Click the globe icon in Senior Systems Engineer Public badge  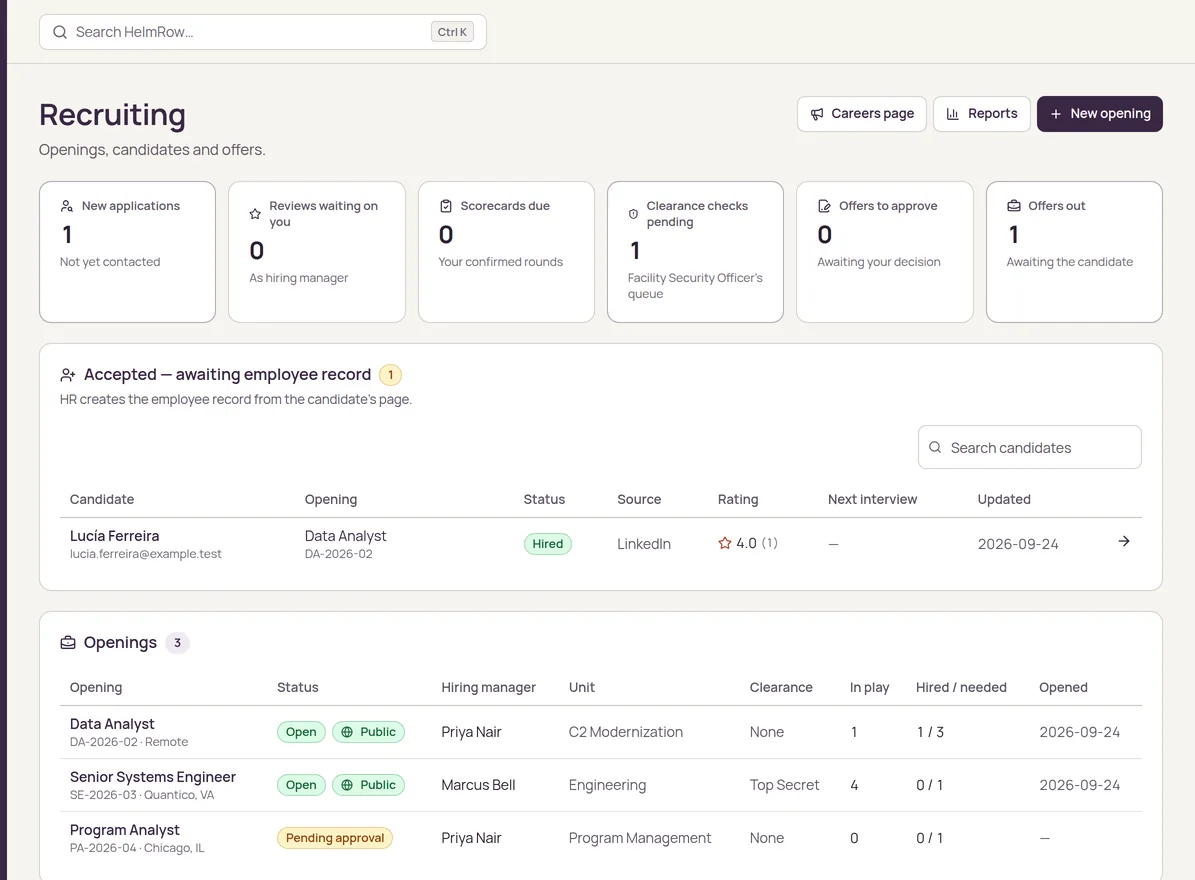(x=347, y=786)
